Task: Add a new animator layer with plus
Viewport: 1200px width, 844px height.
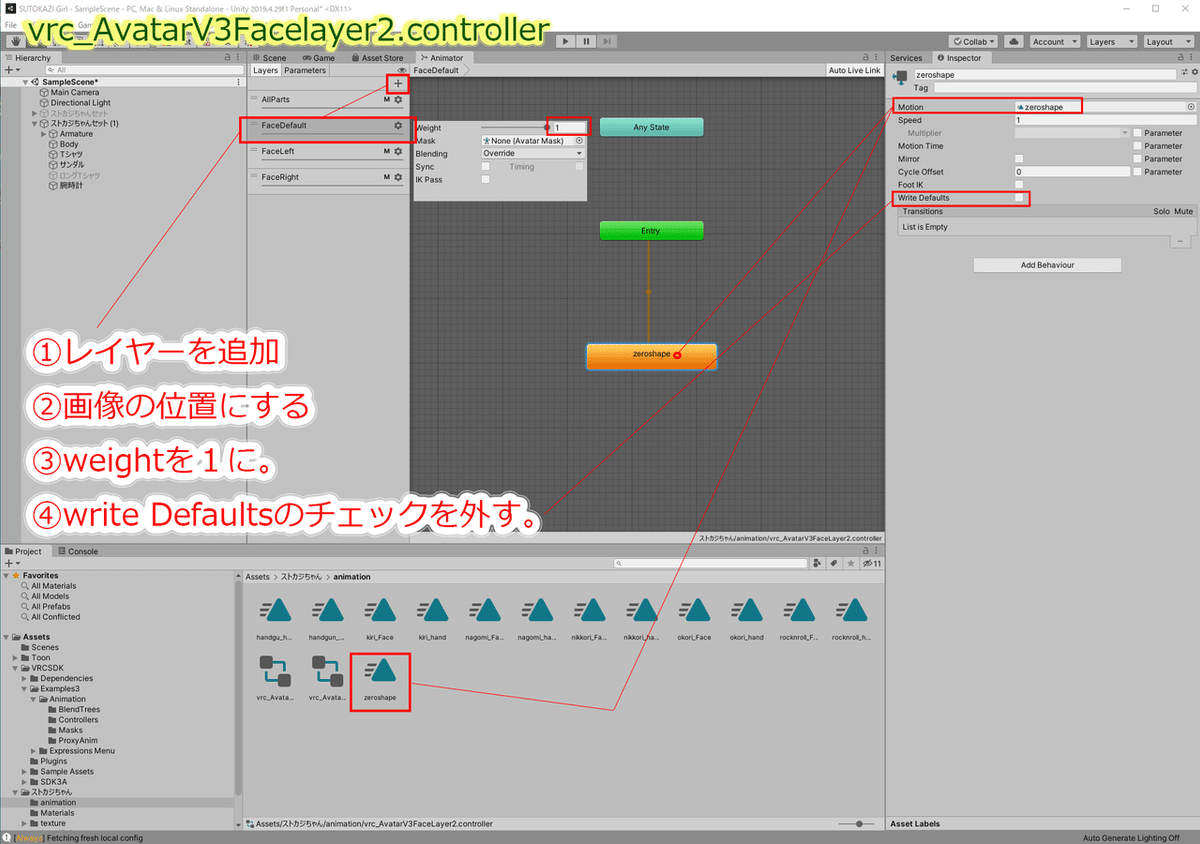Action: [x=398, y=84]
